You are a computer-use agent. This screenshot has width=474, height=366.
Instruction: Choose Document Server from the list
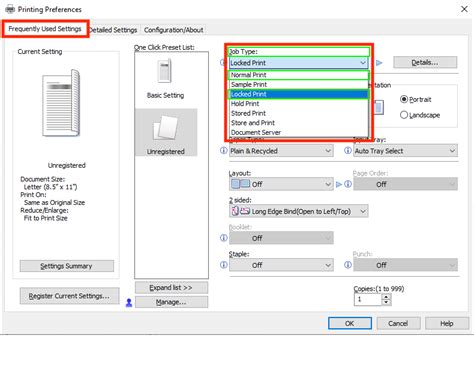click(x=299, y=132)
